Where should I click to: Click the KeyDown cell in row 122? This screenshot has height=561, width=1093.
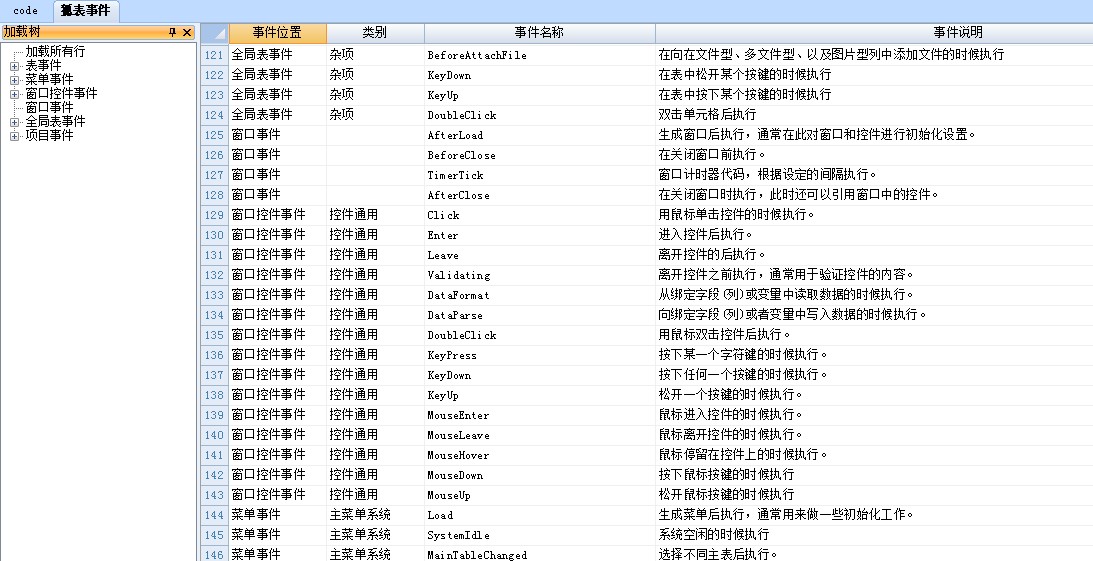[540, 75]
